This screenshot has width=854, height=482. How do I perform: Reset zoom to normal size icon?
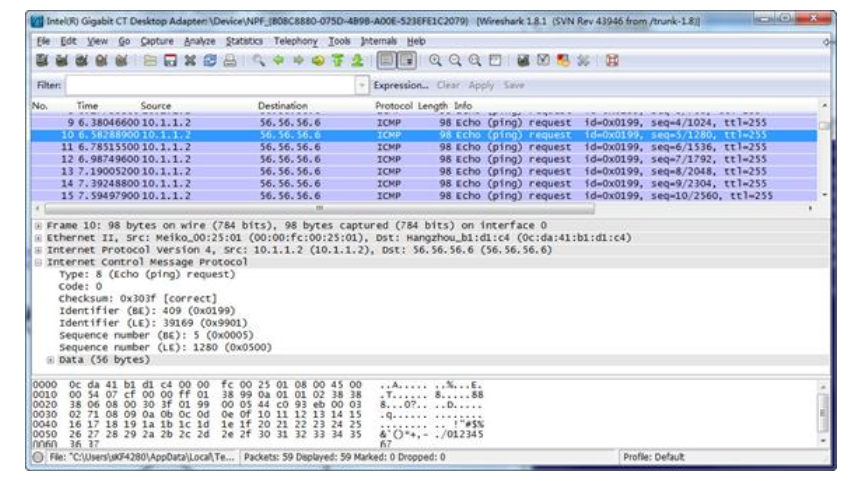(475, 60)
